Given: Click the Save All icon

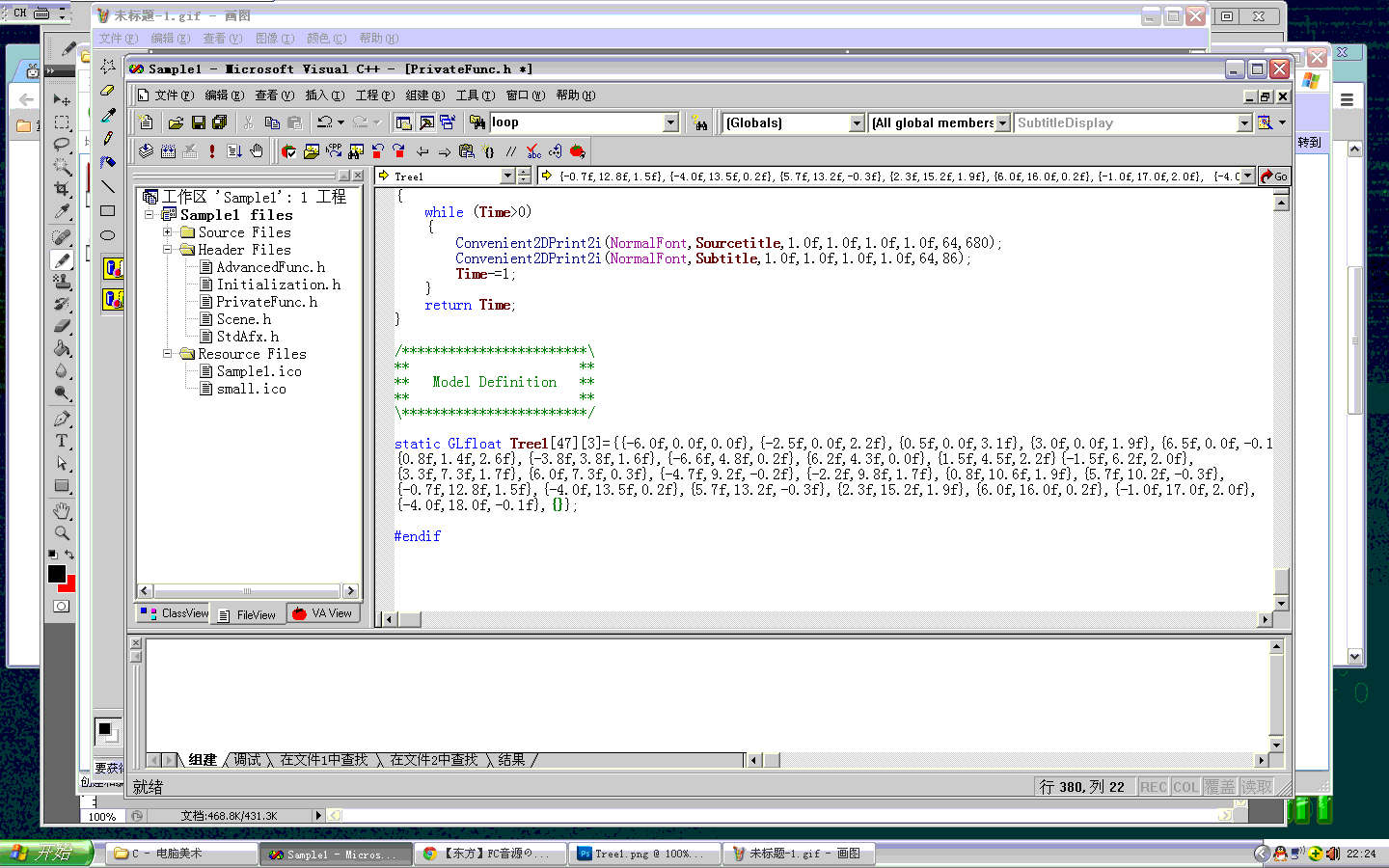Looking at the screenshot, I should (x=220, y=122).
